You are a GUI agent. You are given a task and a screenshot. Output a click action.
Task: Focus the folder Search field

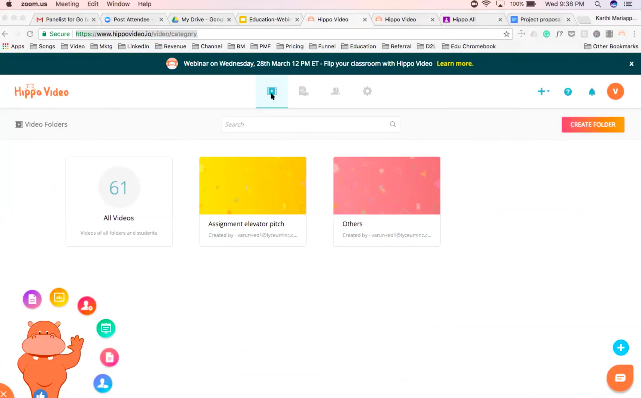coord(311,124)
